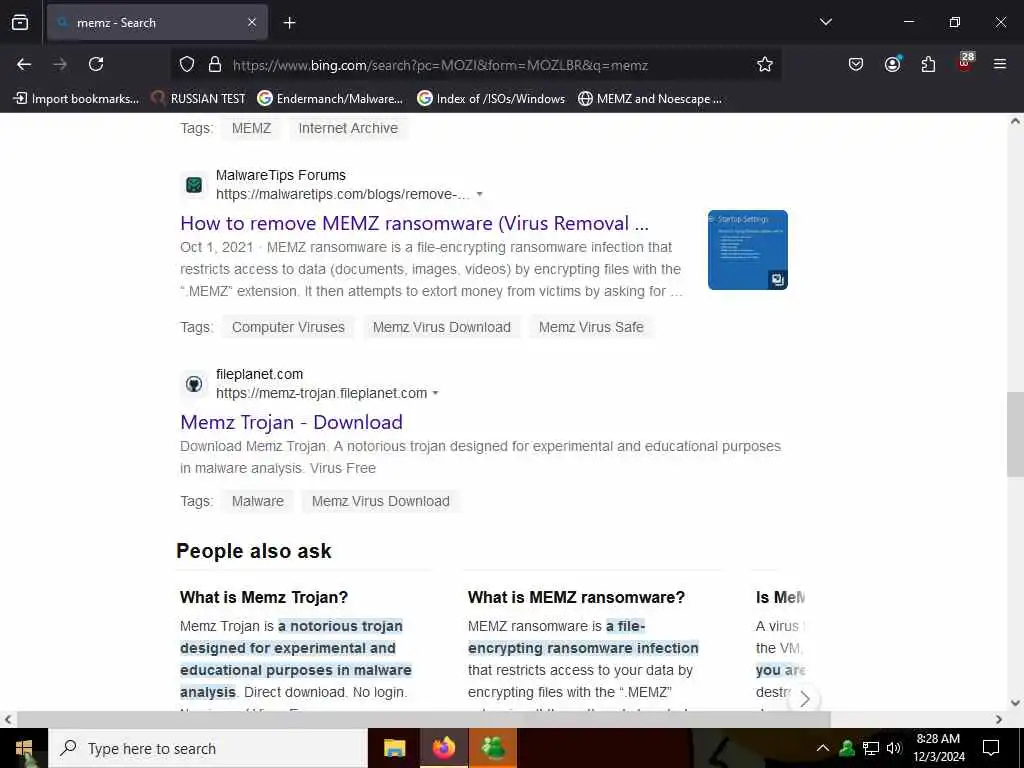Image resolution: width=1024 pixels, height=768 pixels.
Task: Open Firefox account icon
Action: tap(892, 64)
